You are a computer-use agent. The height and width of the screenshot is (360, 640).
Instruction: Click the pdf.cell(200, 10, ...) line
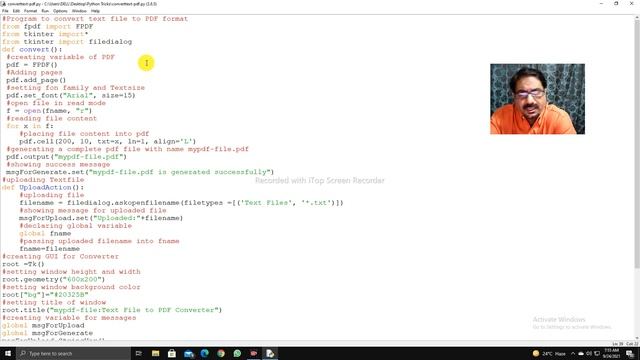(107, 142)
